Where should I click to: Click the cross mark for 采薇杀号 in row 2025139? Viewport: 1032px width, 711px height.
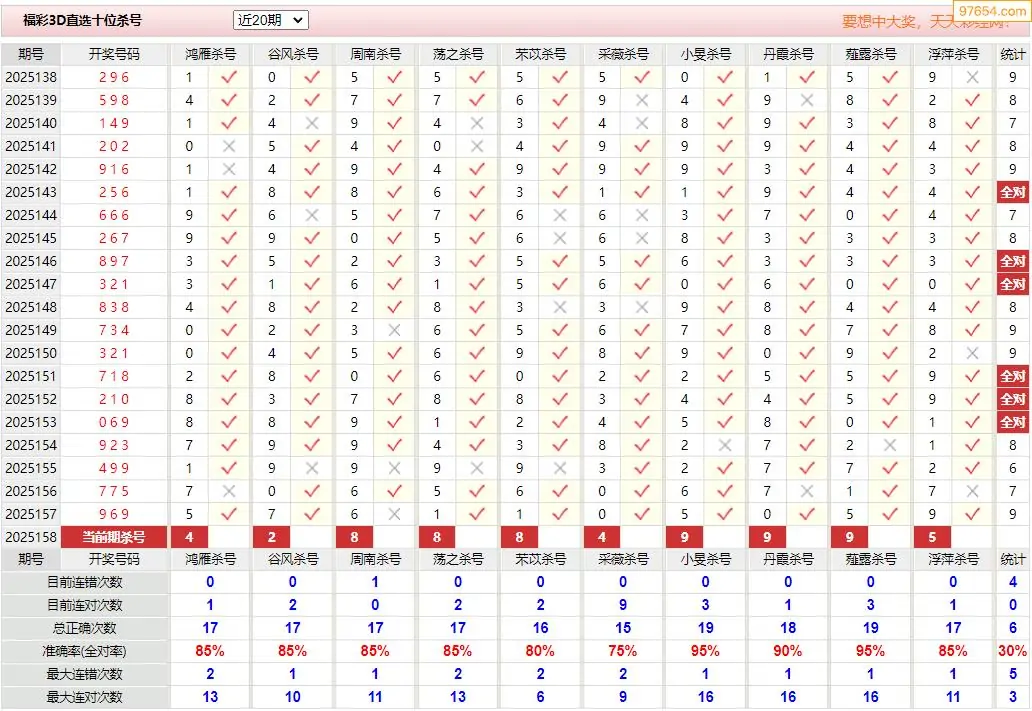tap(642, 100)
